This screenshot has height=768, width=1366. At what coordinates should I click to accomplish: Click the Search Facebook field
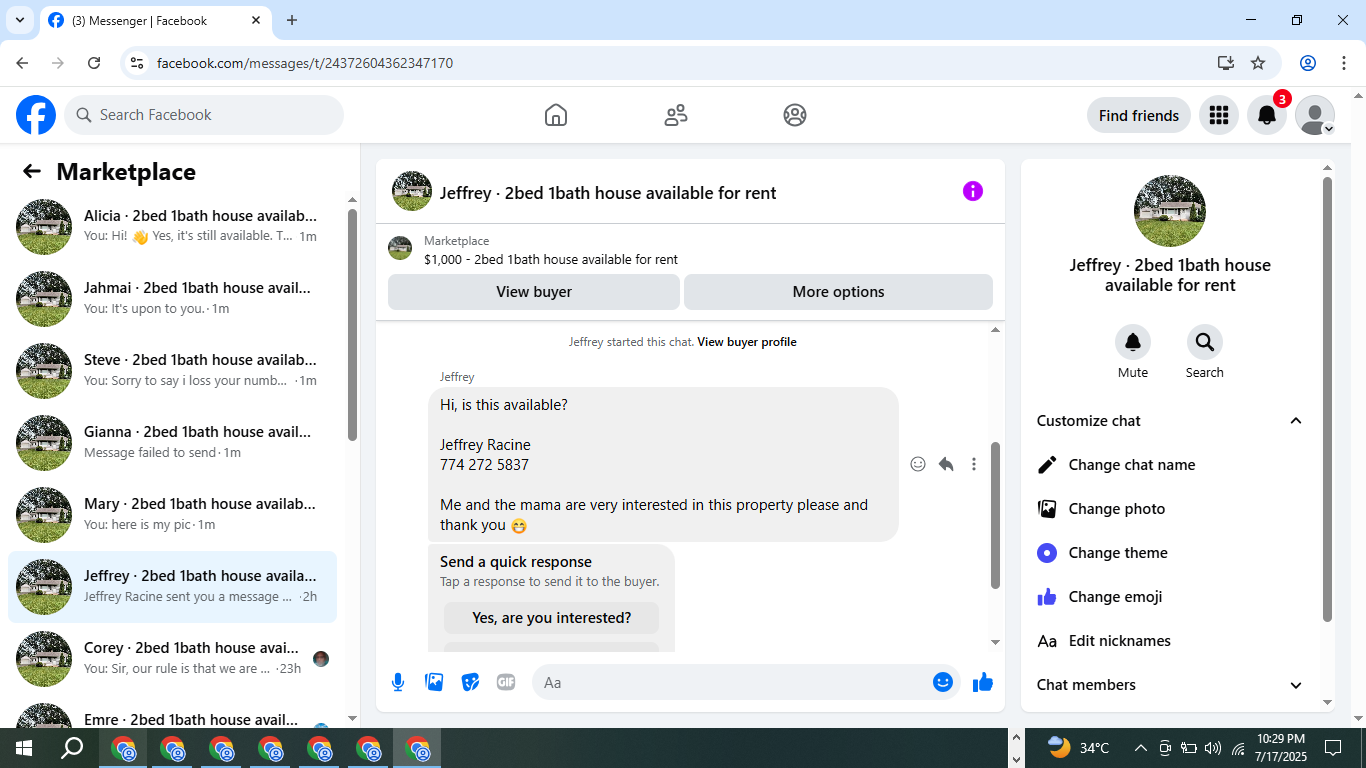pos(204,115)
